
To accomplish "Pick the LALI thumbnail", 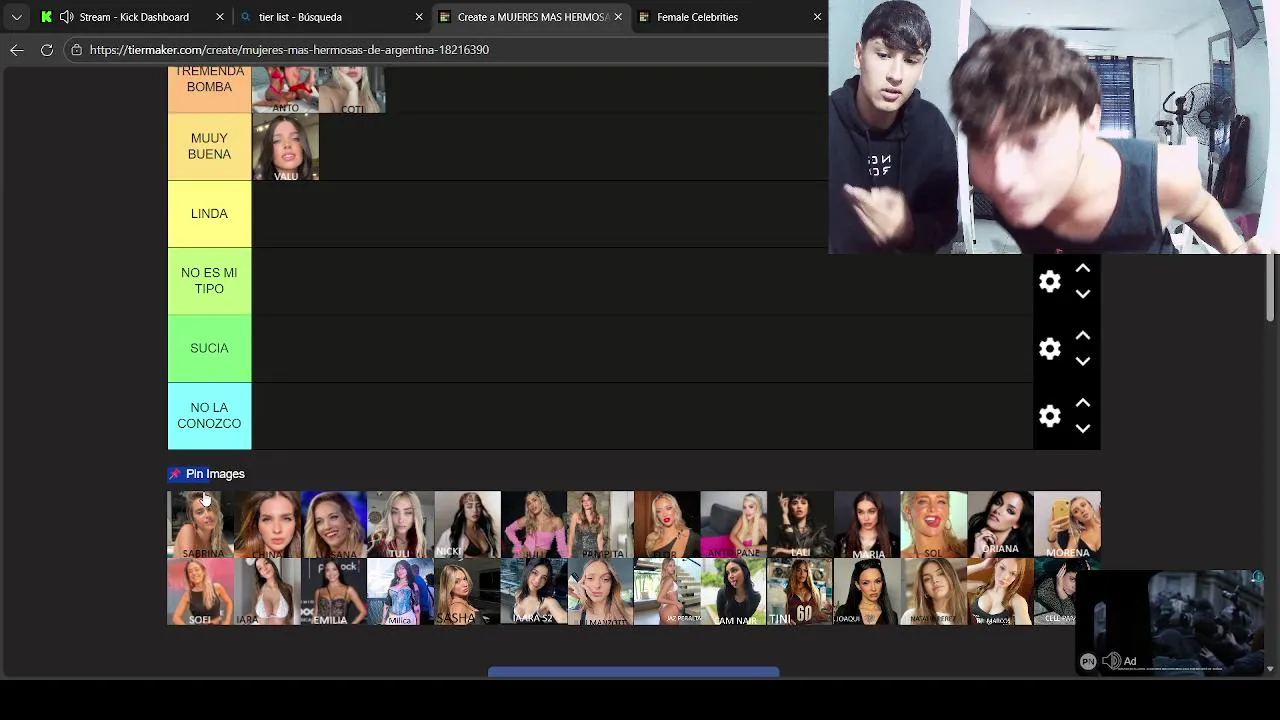I will (x=800, y=524).
